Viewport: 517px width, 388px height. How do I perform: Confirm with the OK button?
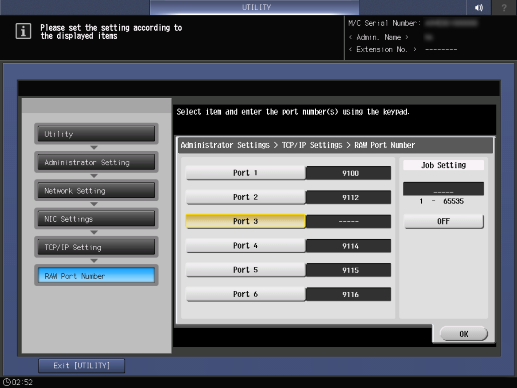click(x=464, y=334)
